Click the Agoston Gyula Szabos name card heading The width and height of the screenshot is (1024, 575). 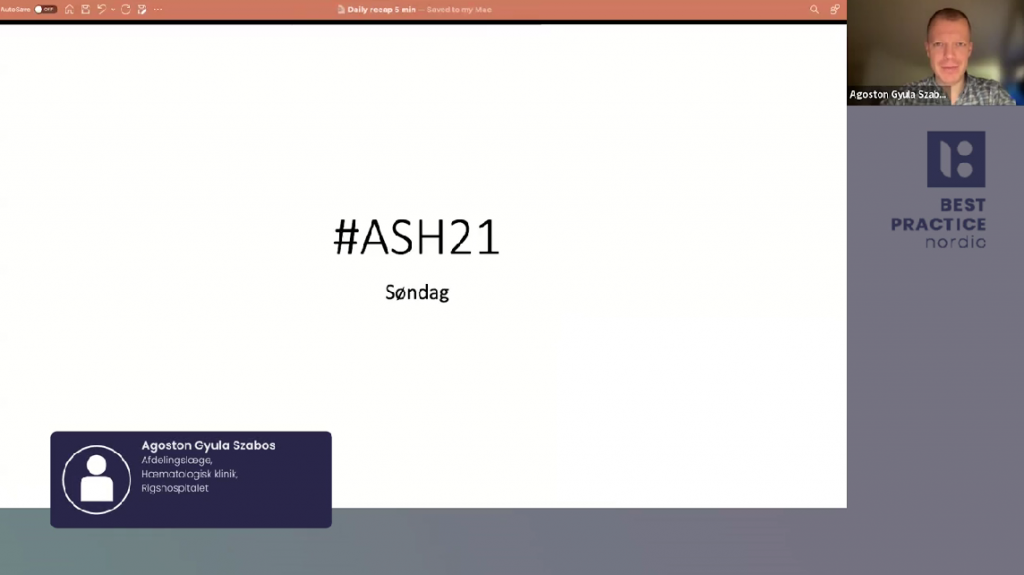[208, 445]
